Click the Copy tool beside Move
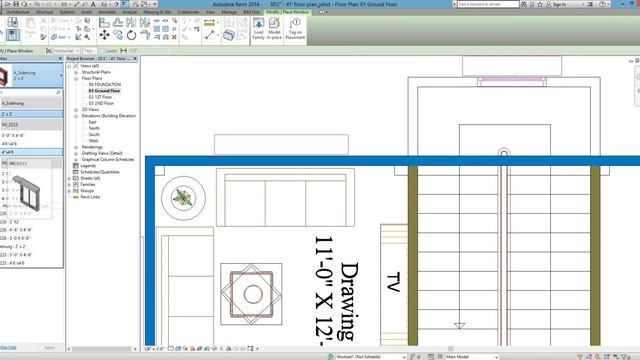This screenshot has height=360, width=640. [x=118, y=35]
